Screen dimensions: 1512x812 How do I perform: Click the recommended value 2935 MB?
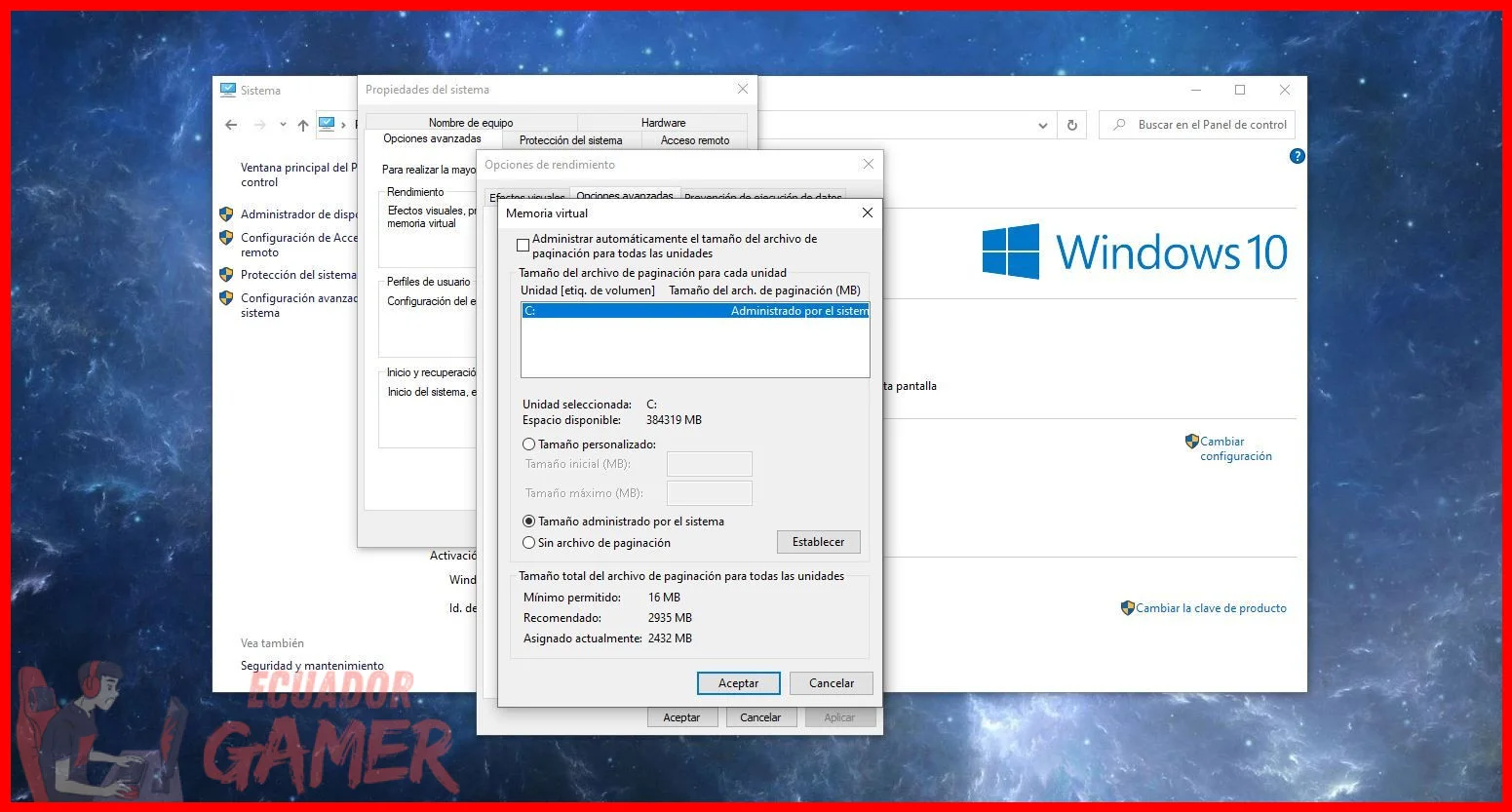[x=670, y=618]
